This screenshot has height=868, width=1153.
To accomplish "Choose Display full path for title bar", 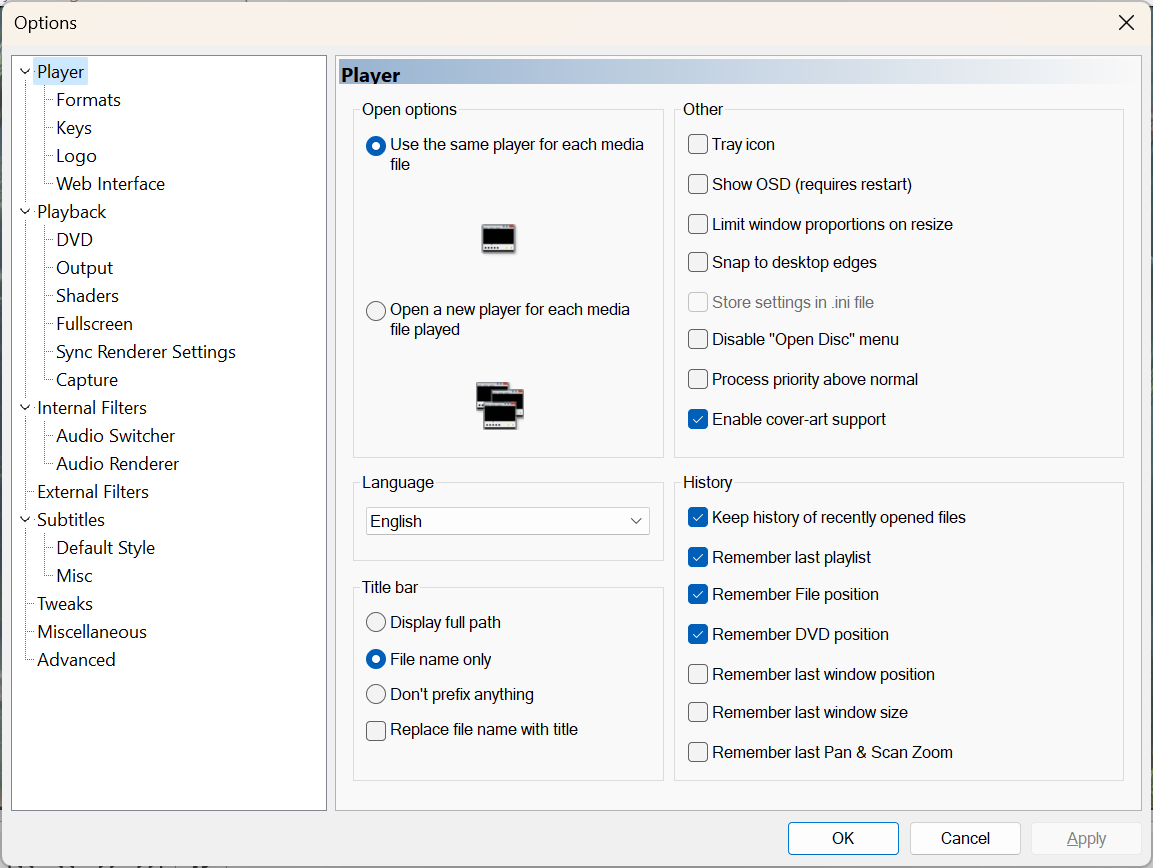I will 375,622.
